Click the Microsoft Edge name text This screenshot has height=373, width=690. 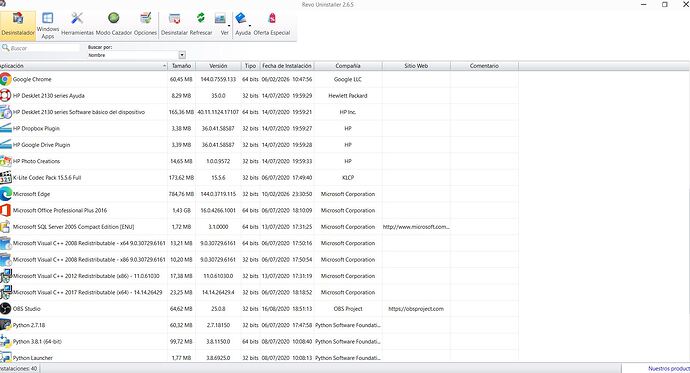(31, 194)
